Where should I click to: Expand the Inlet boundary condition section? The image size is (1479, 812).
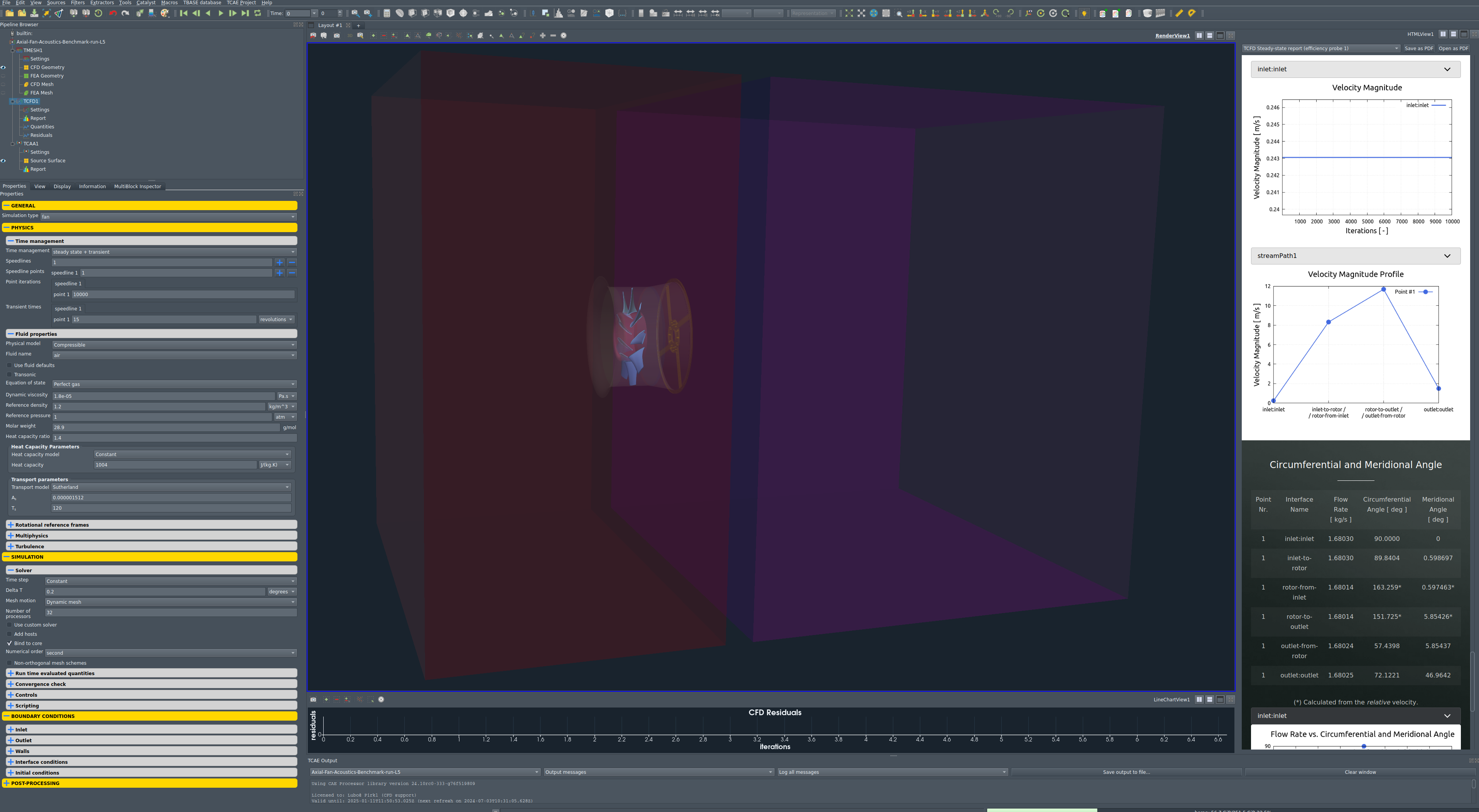(152, 729)
